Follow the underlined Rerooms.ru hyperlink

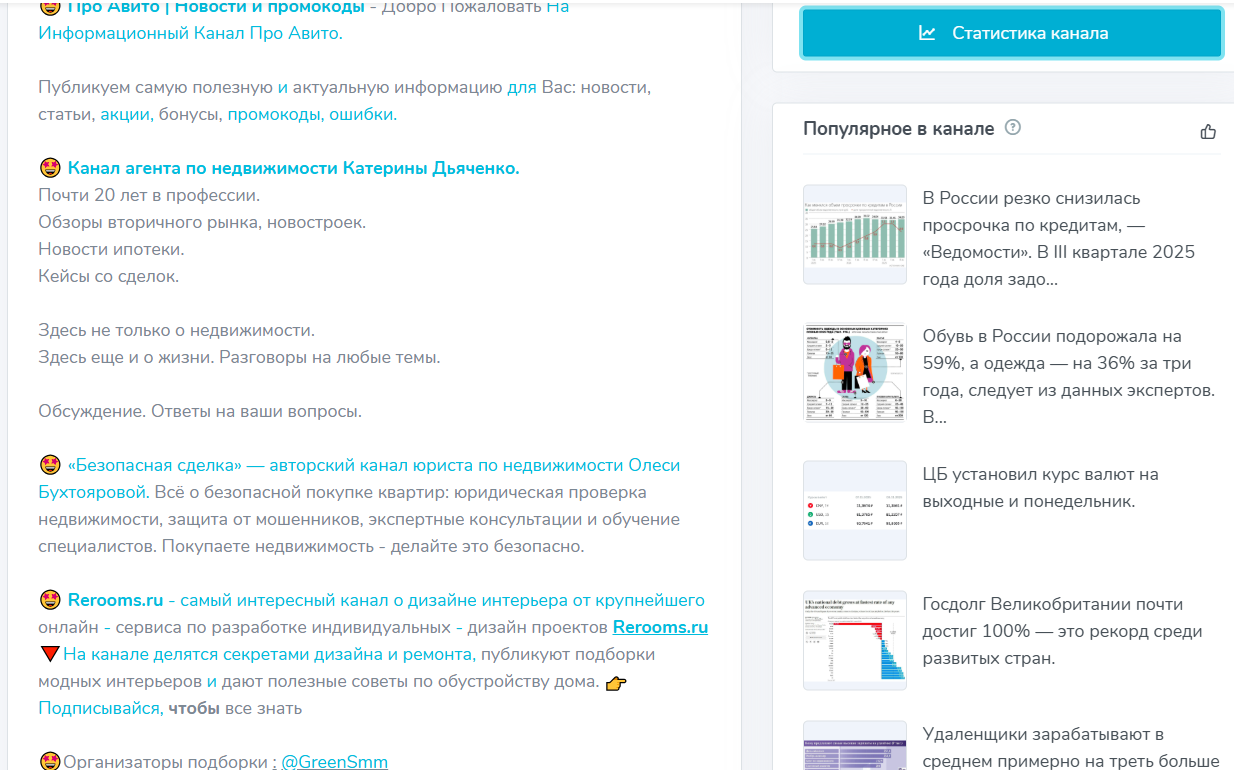(659, 627)
